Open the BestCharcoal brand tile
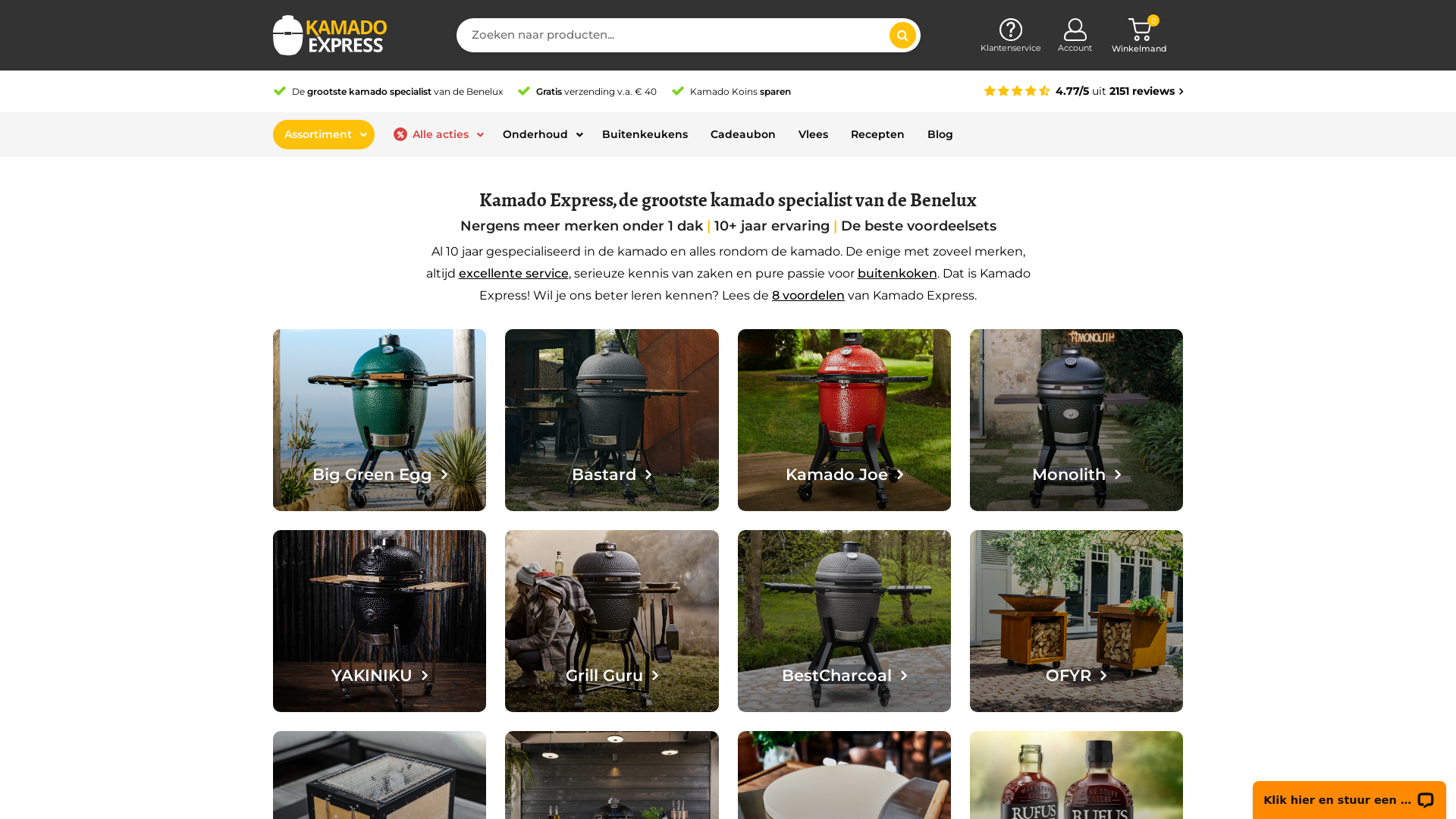This screenshot has height=819, width=1456. click(844, 621)
